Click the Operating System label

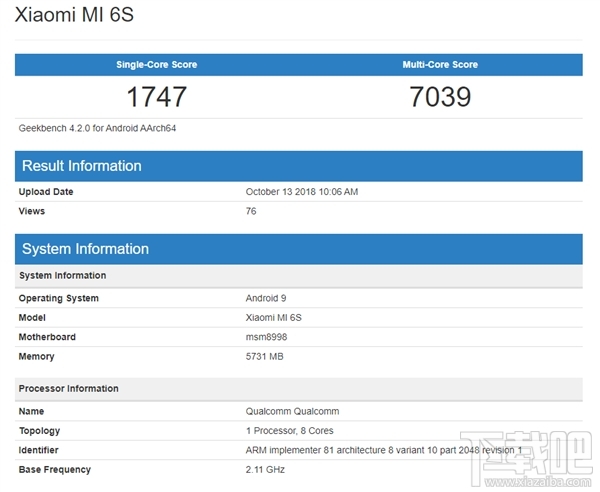click(x=59, y=298)
